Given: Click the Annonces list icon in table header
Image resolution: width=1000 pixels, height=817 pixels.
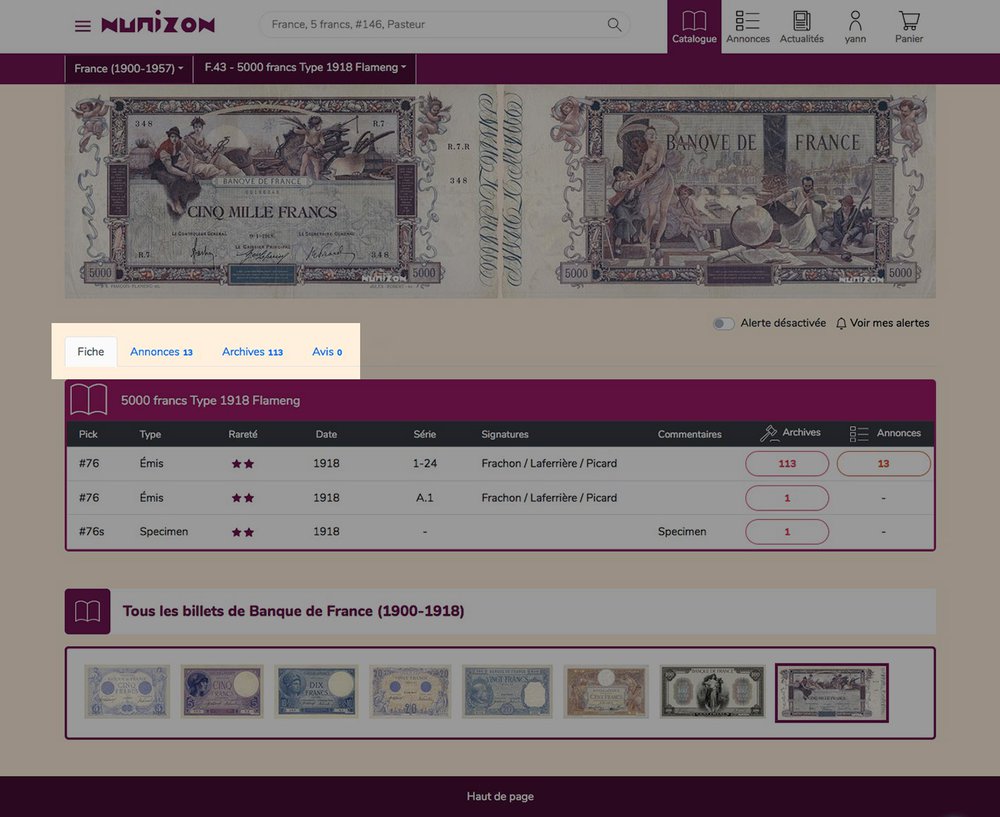Looking at the screenshot, I should tap(858, 434).
